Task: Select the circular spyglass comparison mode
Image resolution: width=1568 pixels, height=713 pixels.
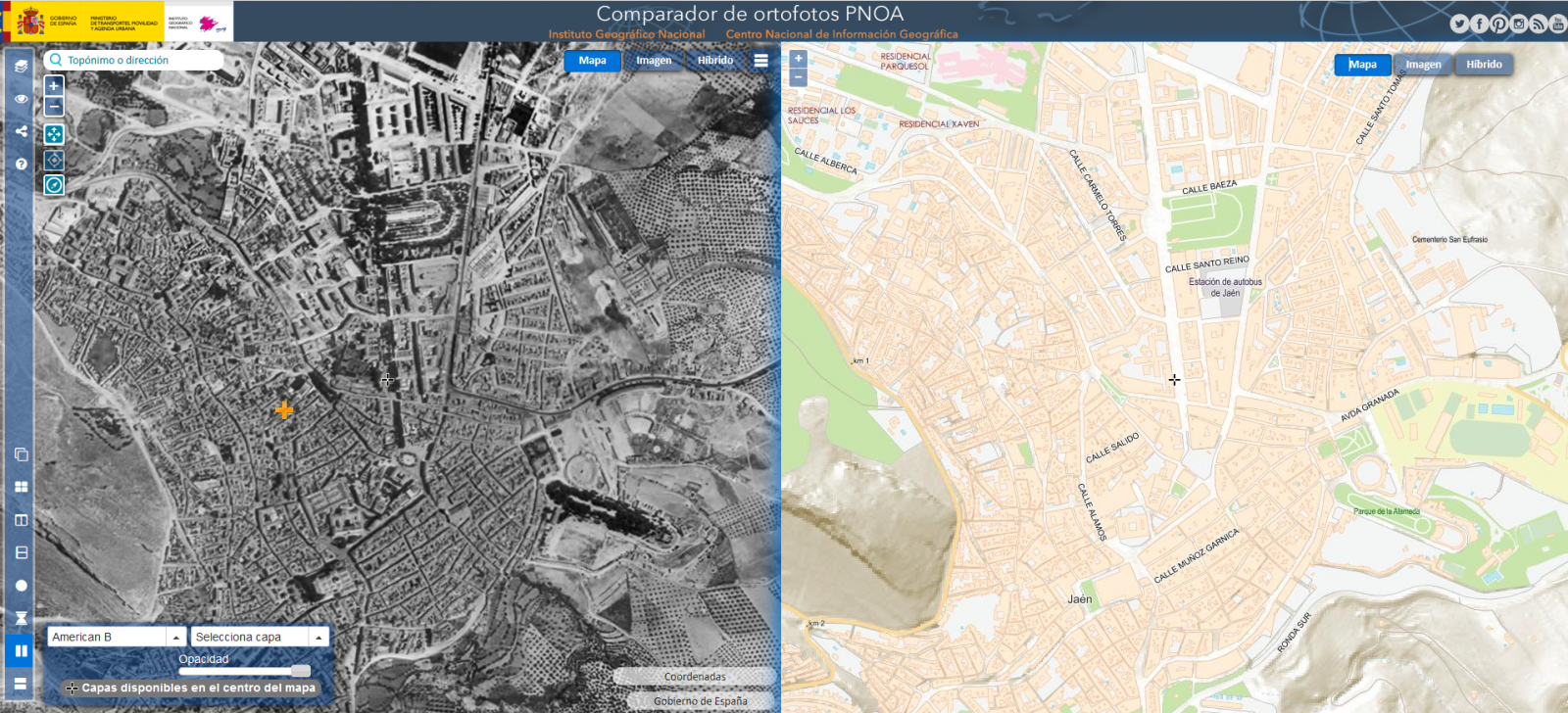Action: click(21, 586)
